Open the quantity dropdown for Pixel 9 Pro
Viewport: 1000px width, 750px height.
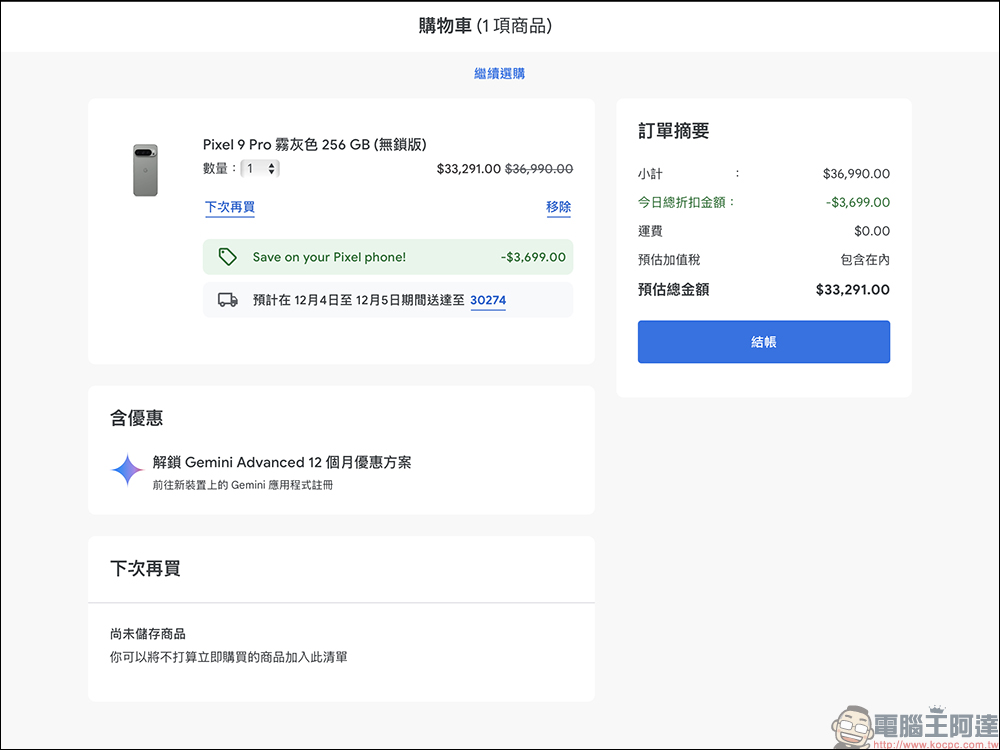[x=260, y=168]
